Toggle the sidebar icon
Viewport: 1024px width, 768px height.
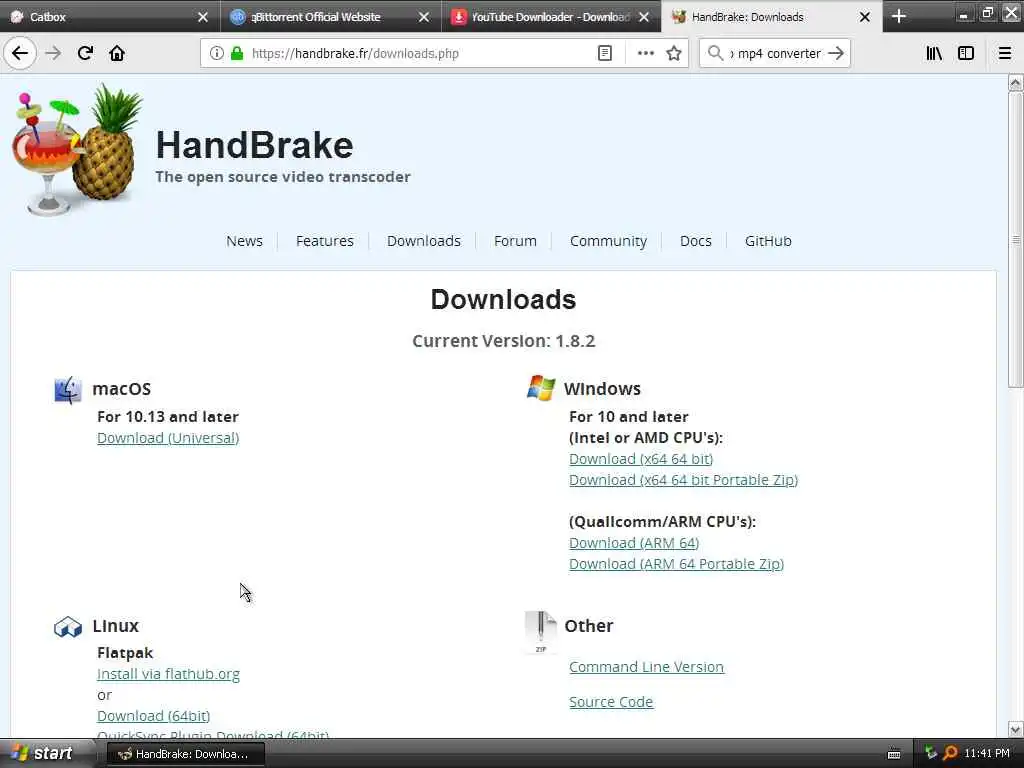point(966,53)
